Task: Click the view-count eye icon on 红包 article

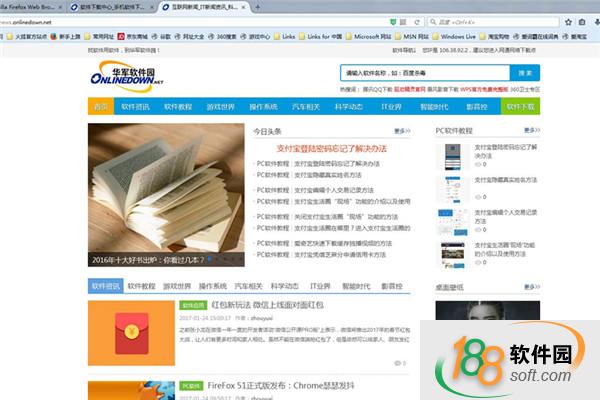Action: 398,363
